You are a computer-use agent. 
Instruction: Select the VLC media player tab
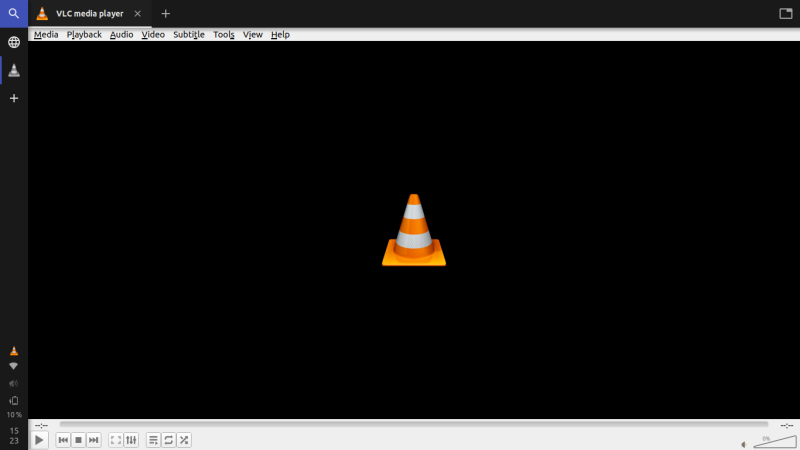tap(90, 14)
